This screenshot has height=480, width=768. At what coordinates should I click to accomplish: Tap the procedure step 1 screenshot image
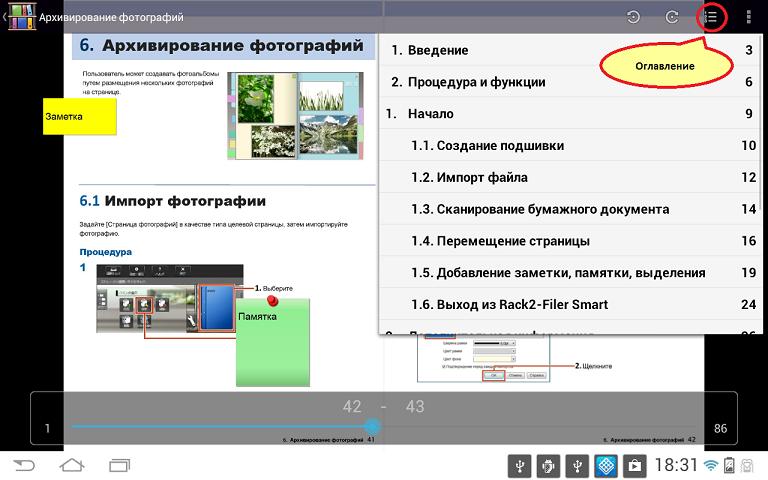pos(169,299)
